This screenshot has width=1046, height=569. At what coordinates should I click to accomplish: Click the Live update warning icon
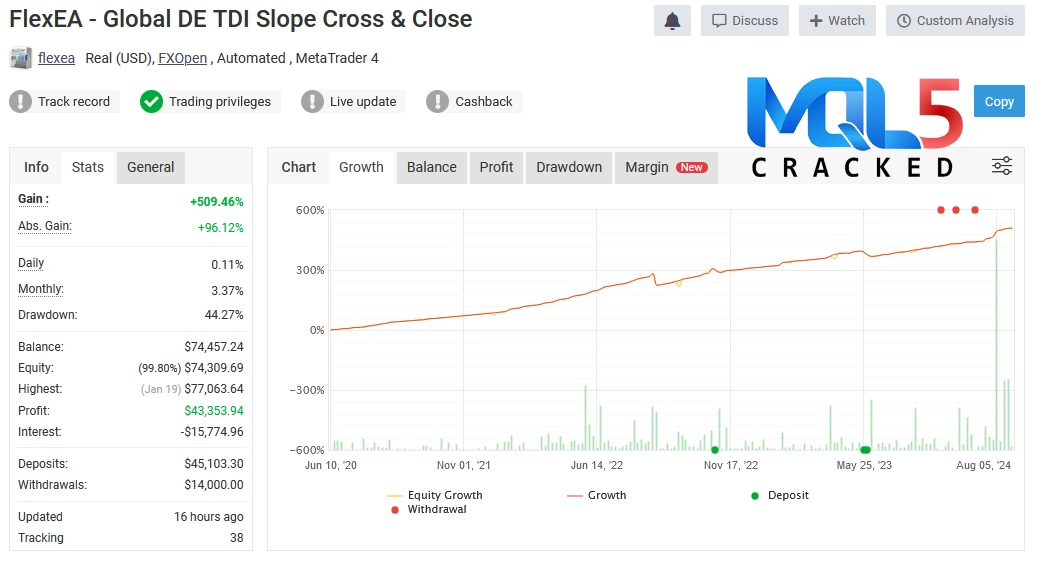(x=312, y=101)
